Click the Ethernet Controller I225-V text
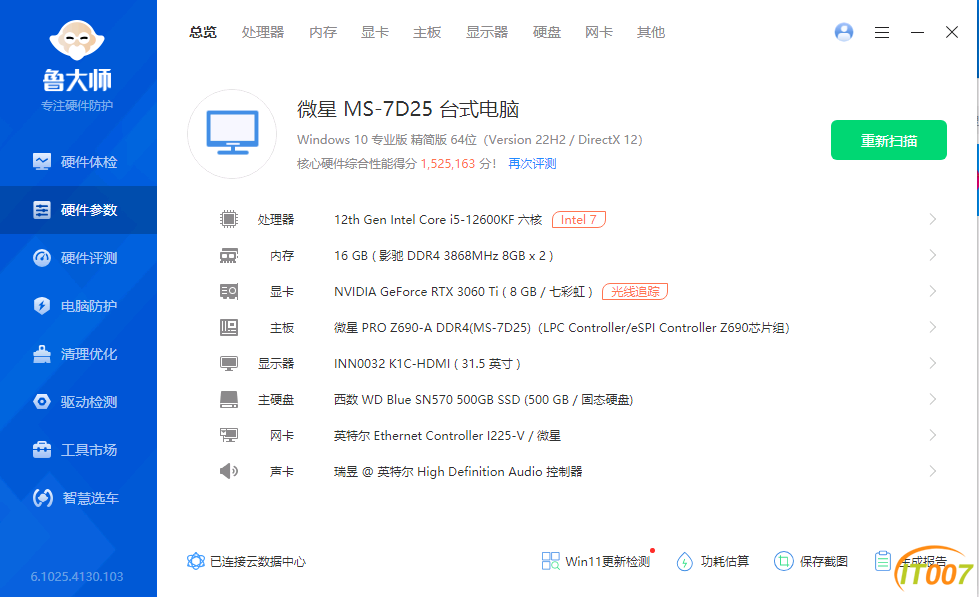This screenshot has height=597, width=979. coord(449,436)
